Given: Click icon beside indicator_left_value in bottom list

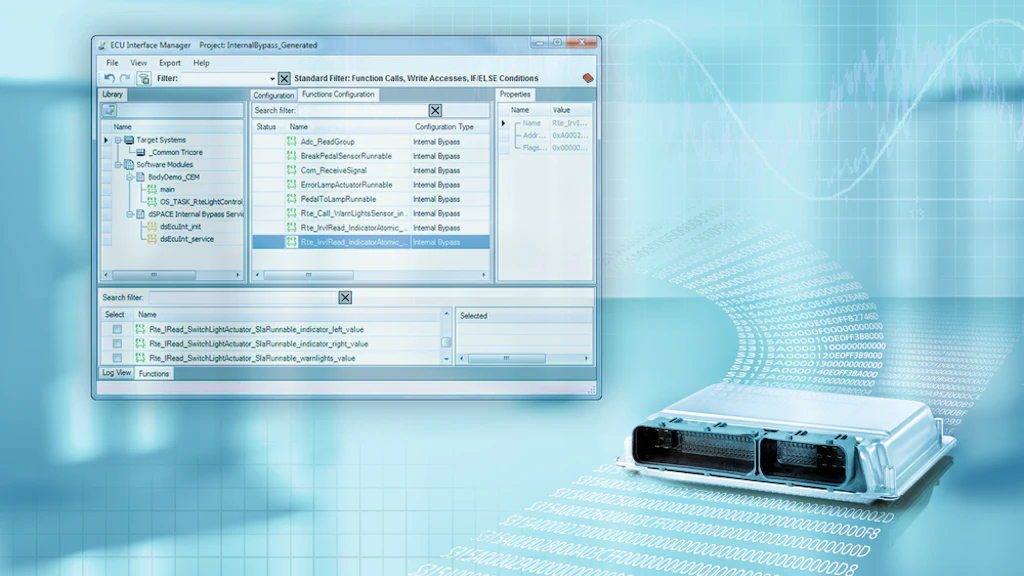Looking at the screenshot, I should click(140, 329).
